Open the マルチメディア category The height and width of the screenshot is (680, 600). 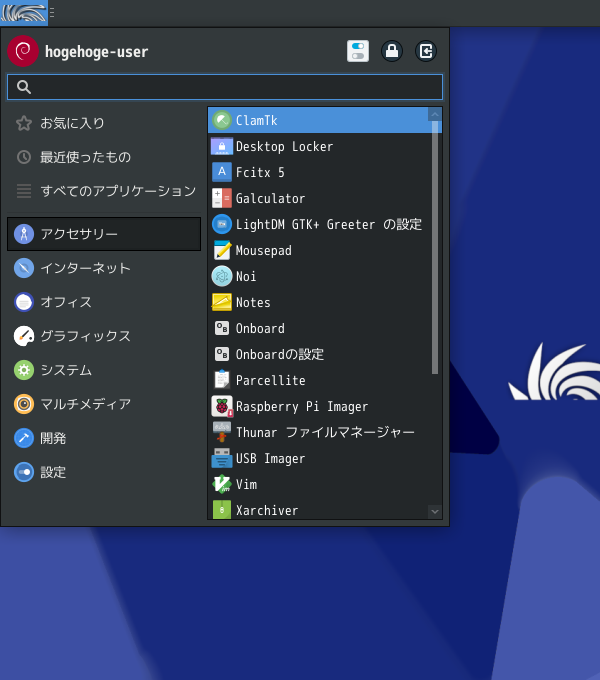coord(104,404)
